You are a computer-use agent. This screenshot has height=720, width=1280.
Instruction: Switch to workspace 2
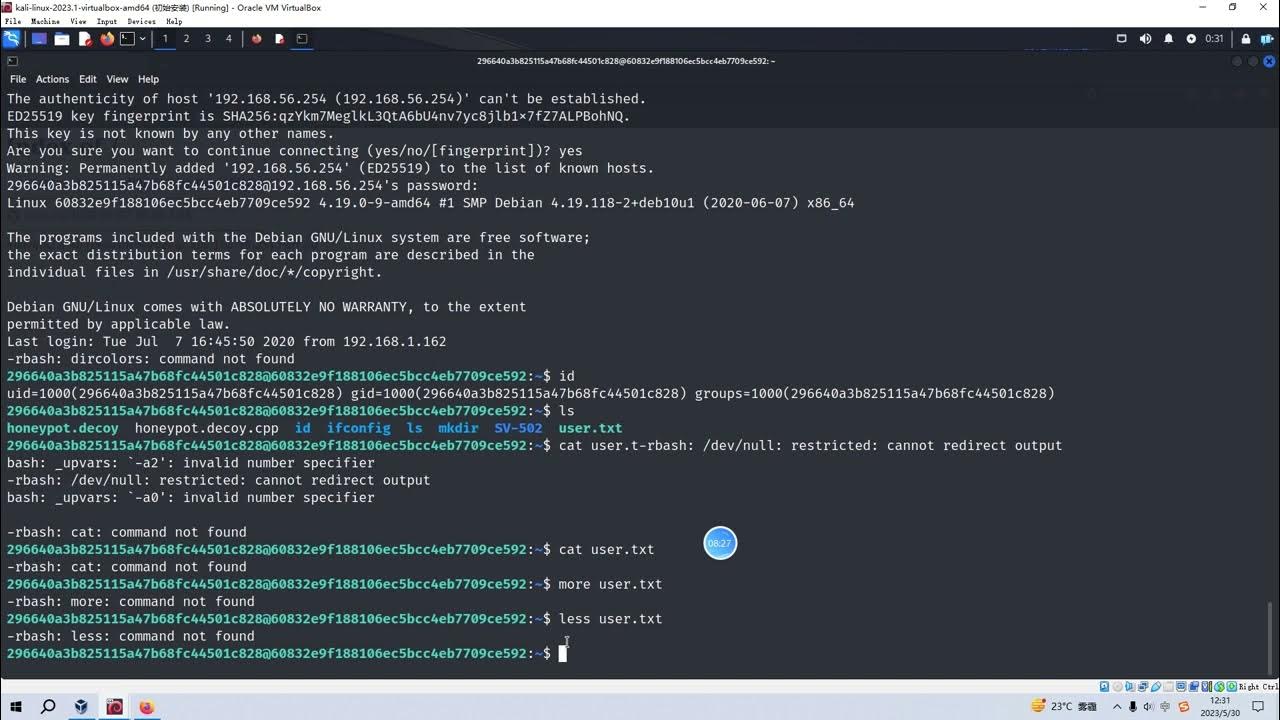click(186, 39)
